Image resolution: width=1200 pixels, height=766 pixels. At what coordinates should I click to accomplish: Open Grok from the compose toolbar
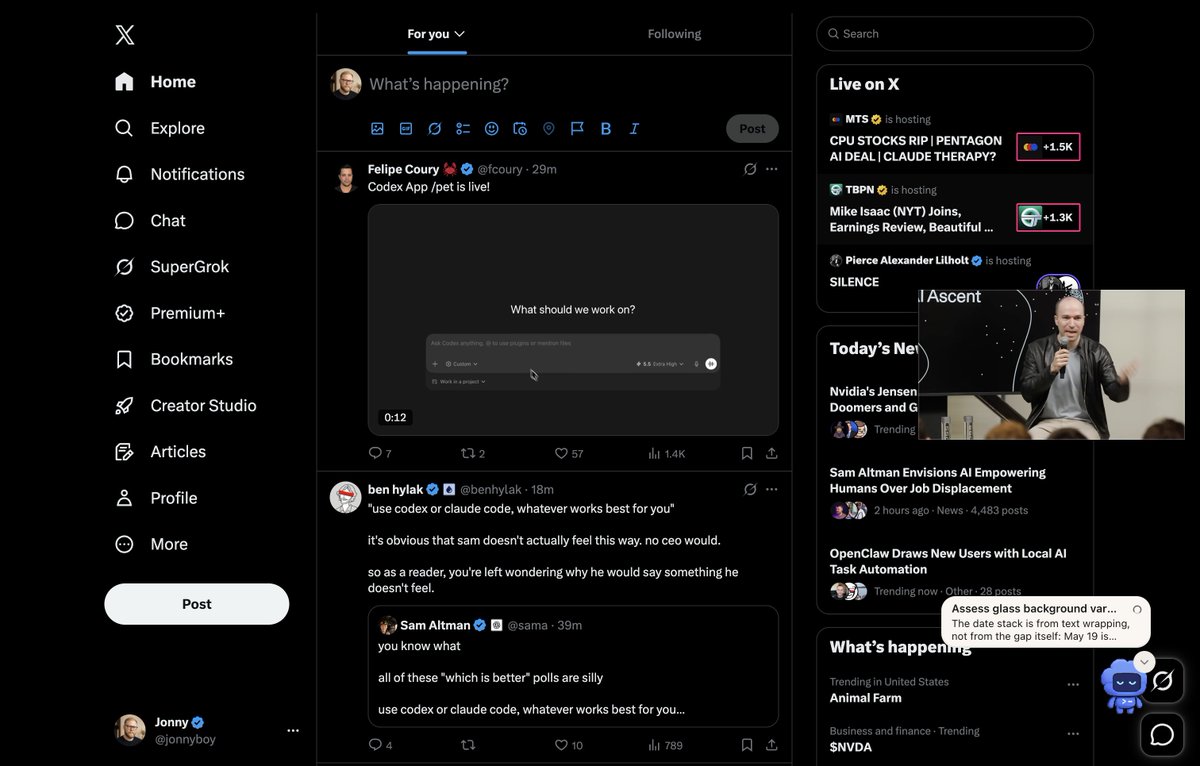434,128
